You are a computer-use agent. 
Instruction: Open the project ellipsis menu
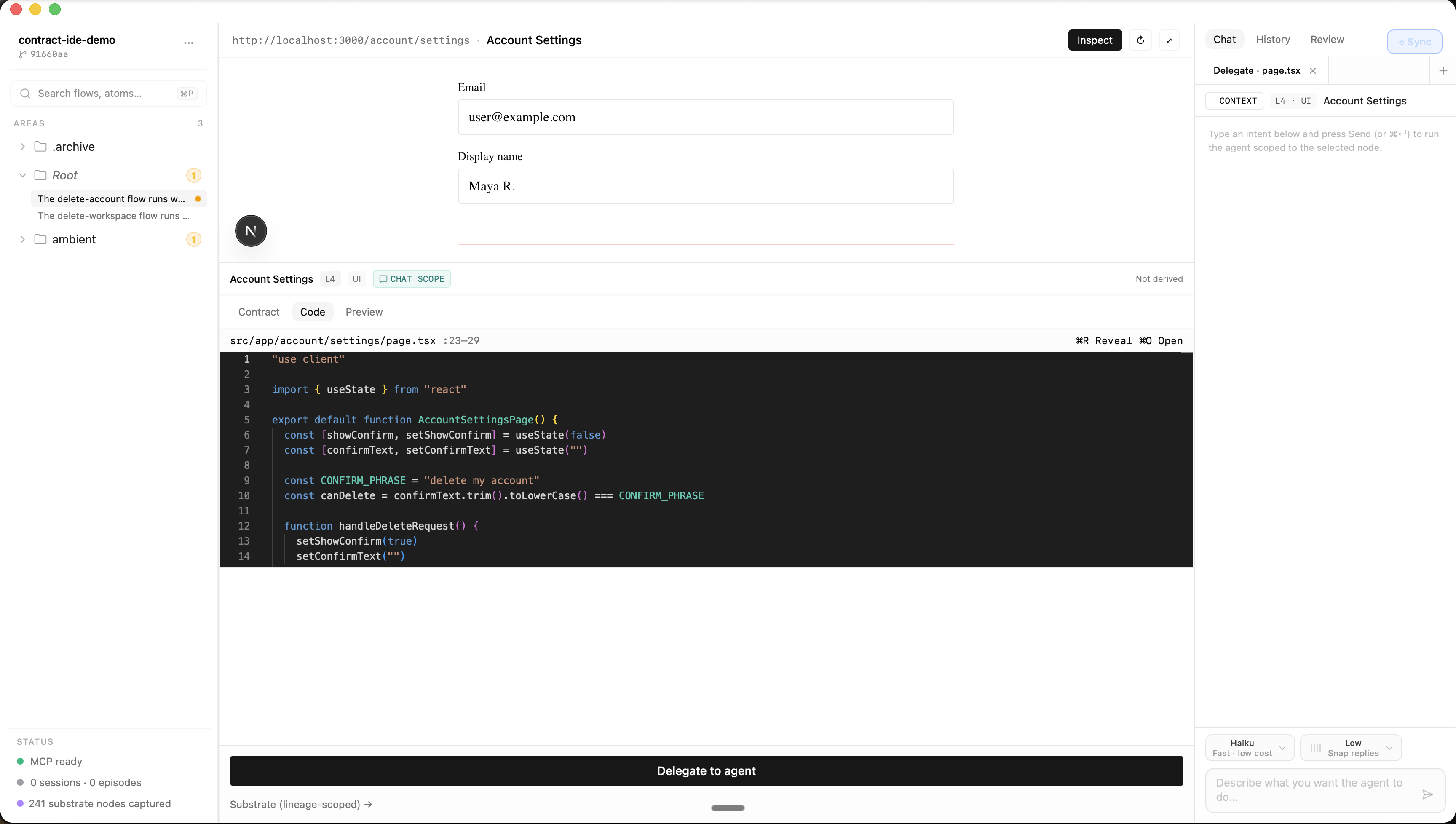point(188,43)
